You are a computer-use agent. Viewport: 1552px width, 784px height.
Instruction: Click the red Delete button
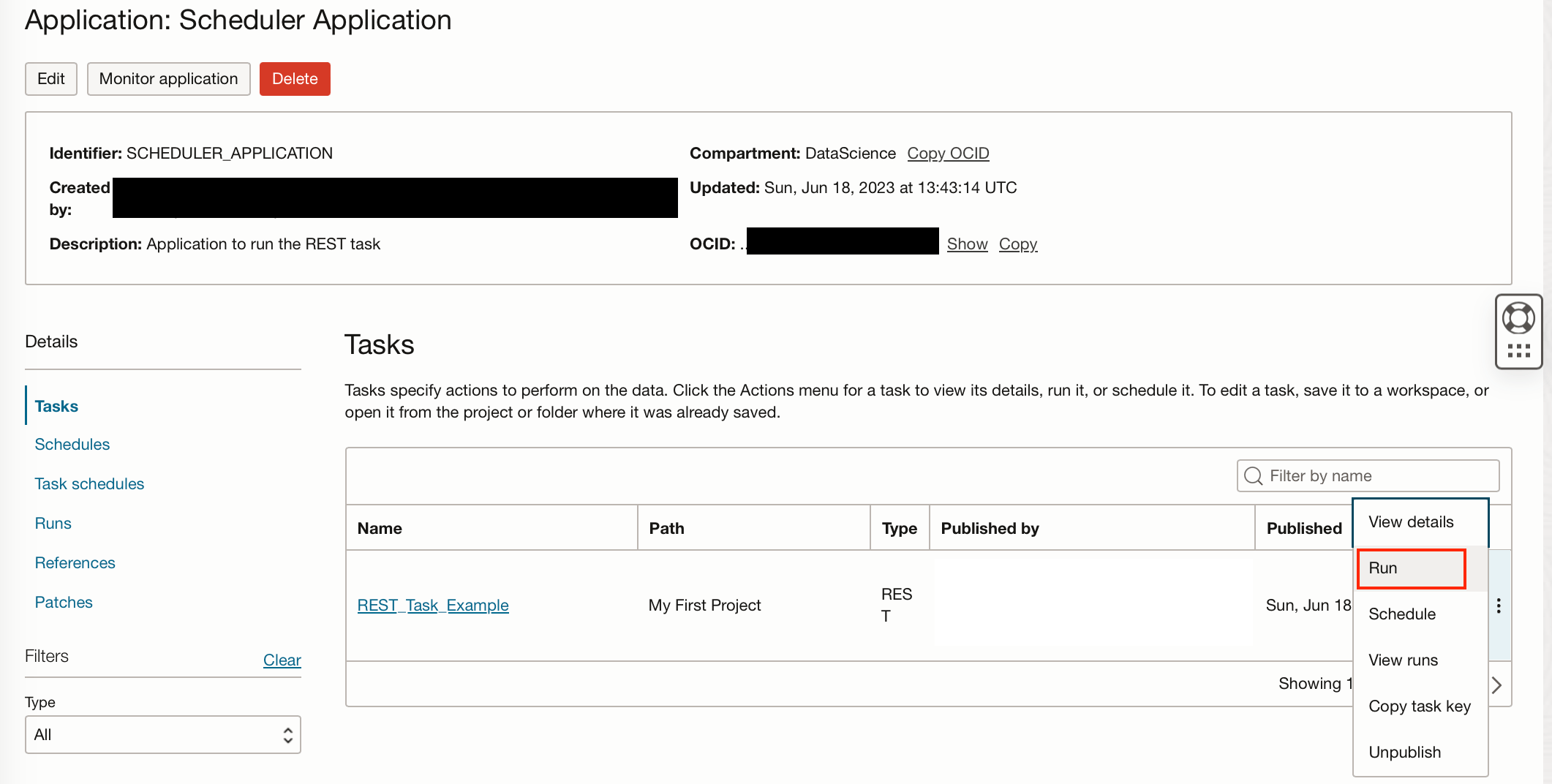(x=295, y=78)
